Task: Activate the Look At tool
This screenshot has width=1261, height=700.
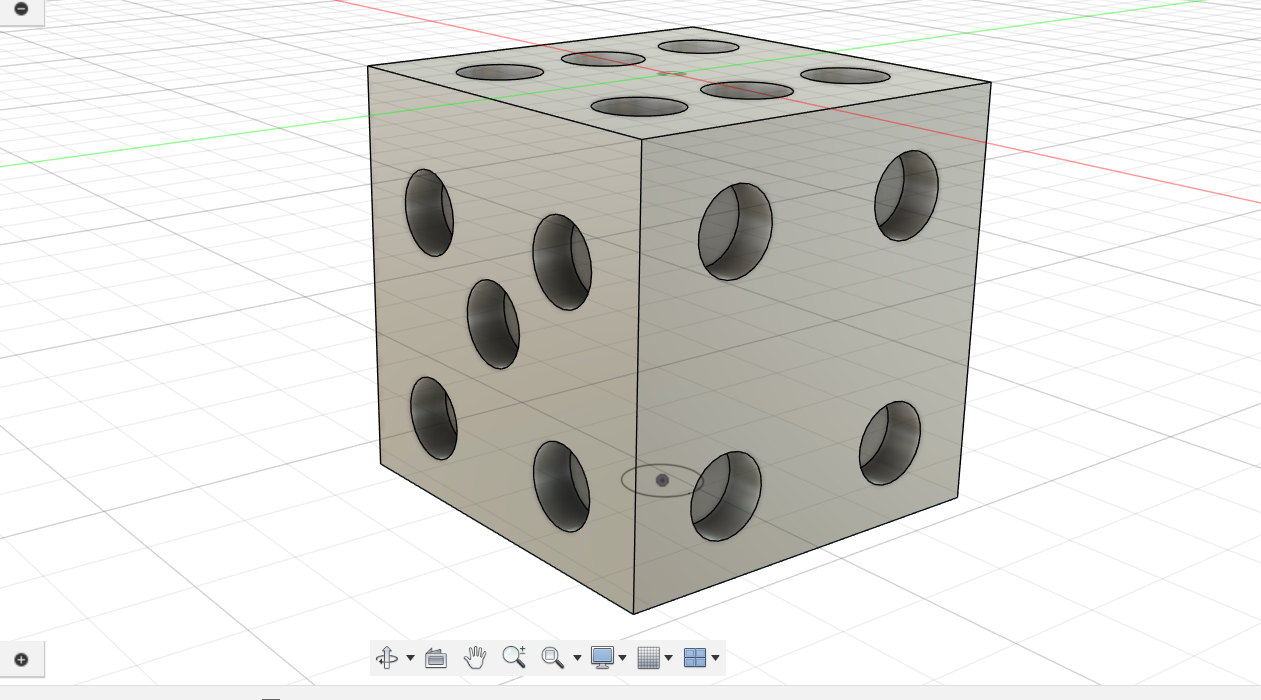Action: pyautogui.click(x=435, y=657)
